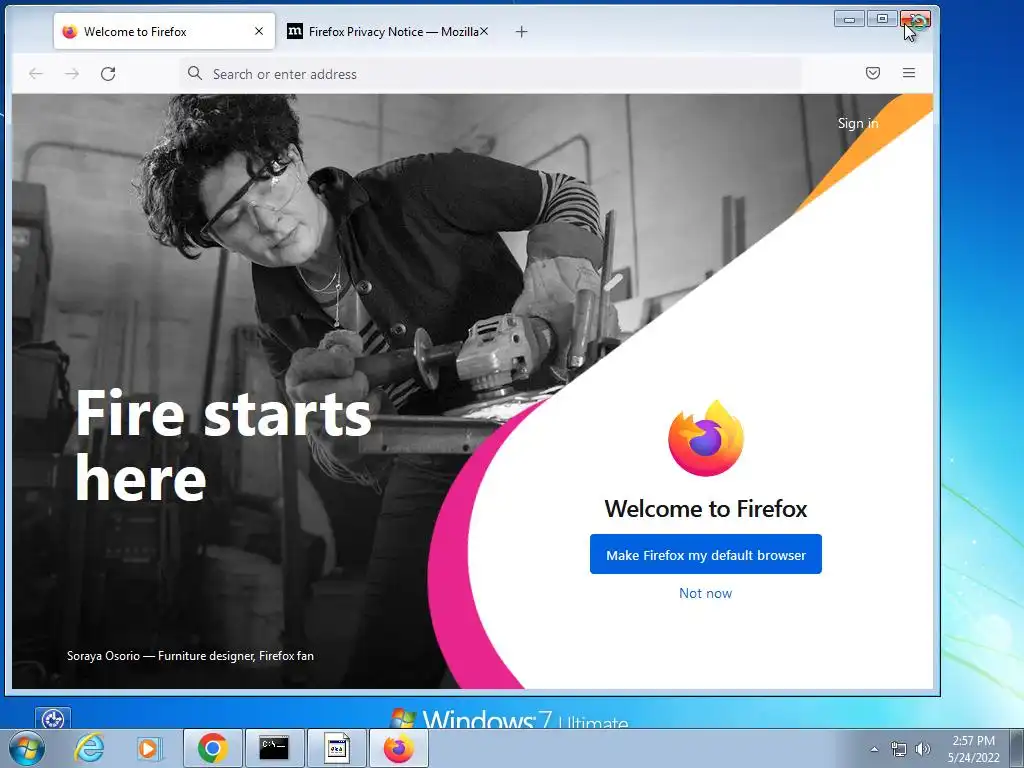Focus the Search or enter address field
The width and height of the screenshot is (1024, 768).
click(x=490, y=74)
